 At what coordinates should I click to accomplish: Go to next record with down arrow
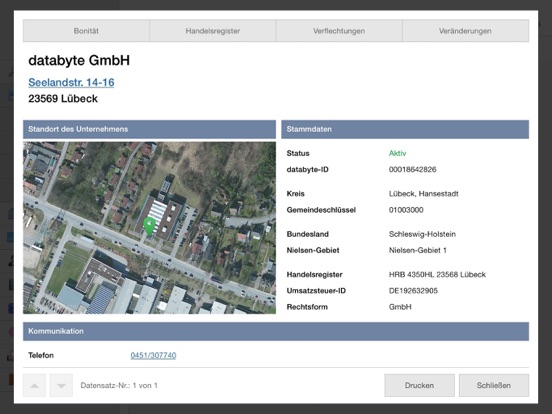pyautogui.click(x=61, y=385)
